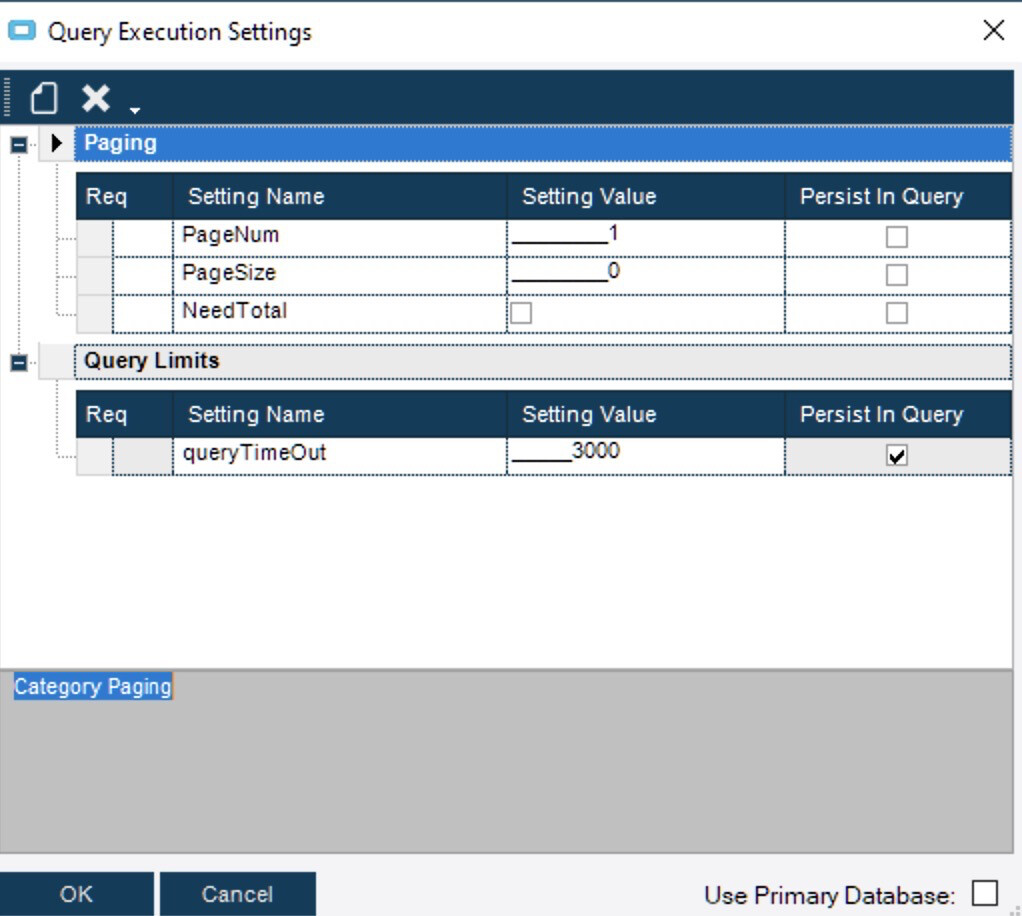Click Query Limits Persist In Query header
Viewport: 1022px width, 916px height.
click(x=898, y=414)
